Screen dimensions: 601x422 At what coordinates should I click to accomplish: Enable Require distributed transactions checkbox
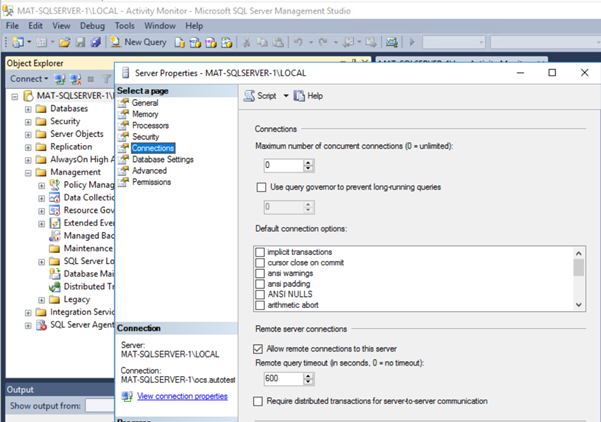pos(261,401)
